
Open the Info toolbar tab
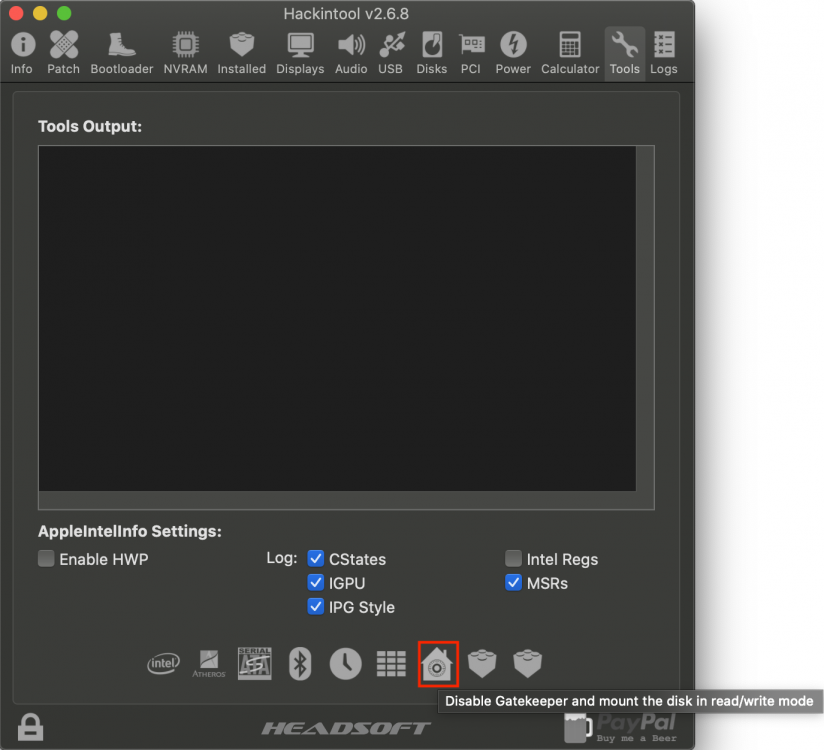22,54
